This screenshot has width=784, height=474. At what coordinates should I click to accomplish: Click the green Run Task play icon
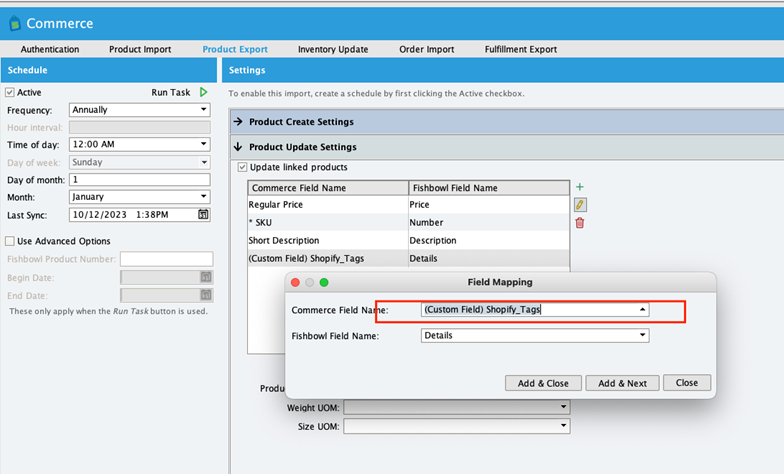click(x=204, y=92)
